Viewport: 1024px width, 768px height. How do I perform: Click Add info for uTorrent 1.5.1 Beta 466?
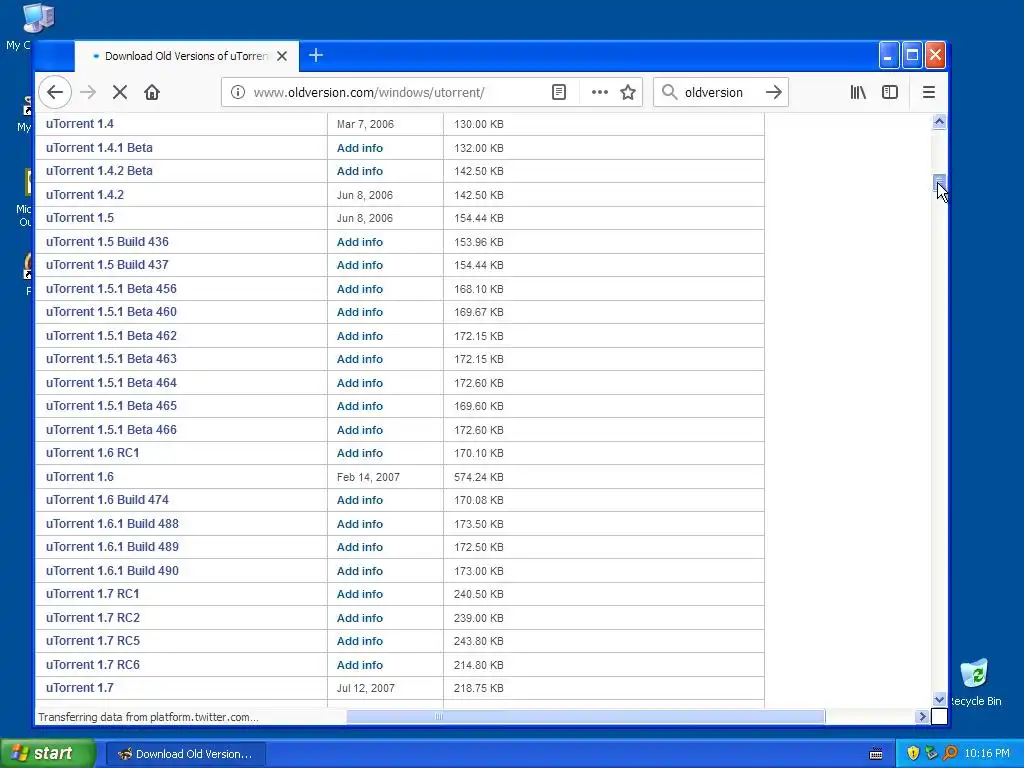click(x=360, y=430)
